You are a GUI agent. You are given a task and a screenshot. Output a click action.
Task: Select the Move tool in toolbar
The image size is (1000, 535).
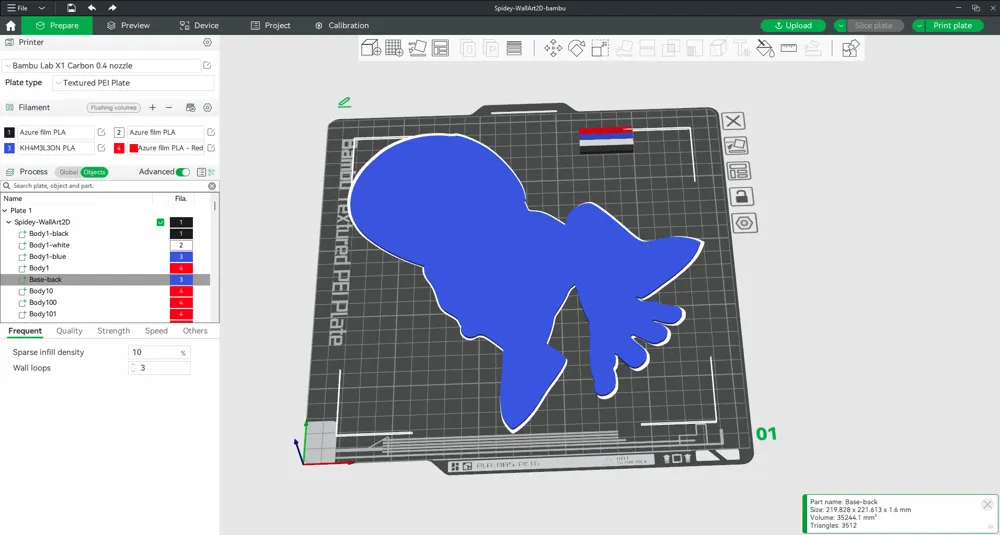553,48
